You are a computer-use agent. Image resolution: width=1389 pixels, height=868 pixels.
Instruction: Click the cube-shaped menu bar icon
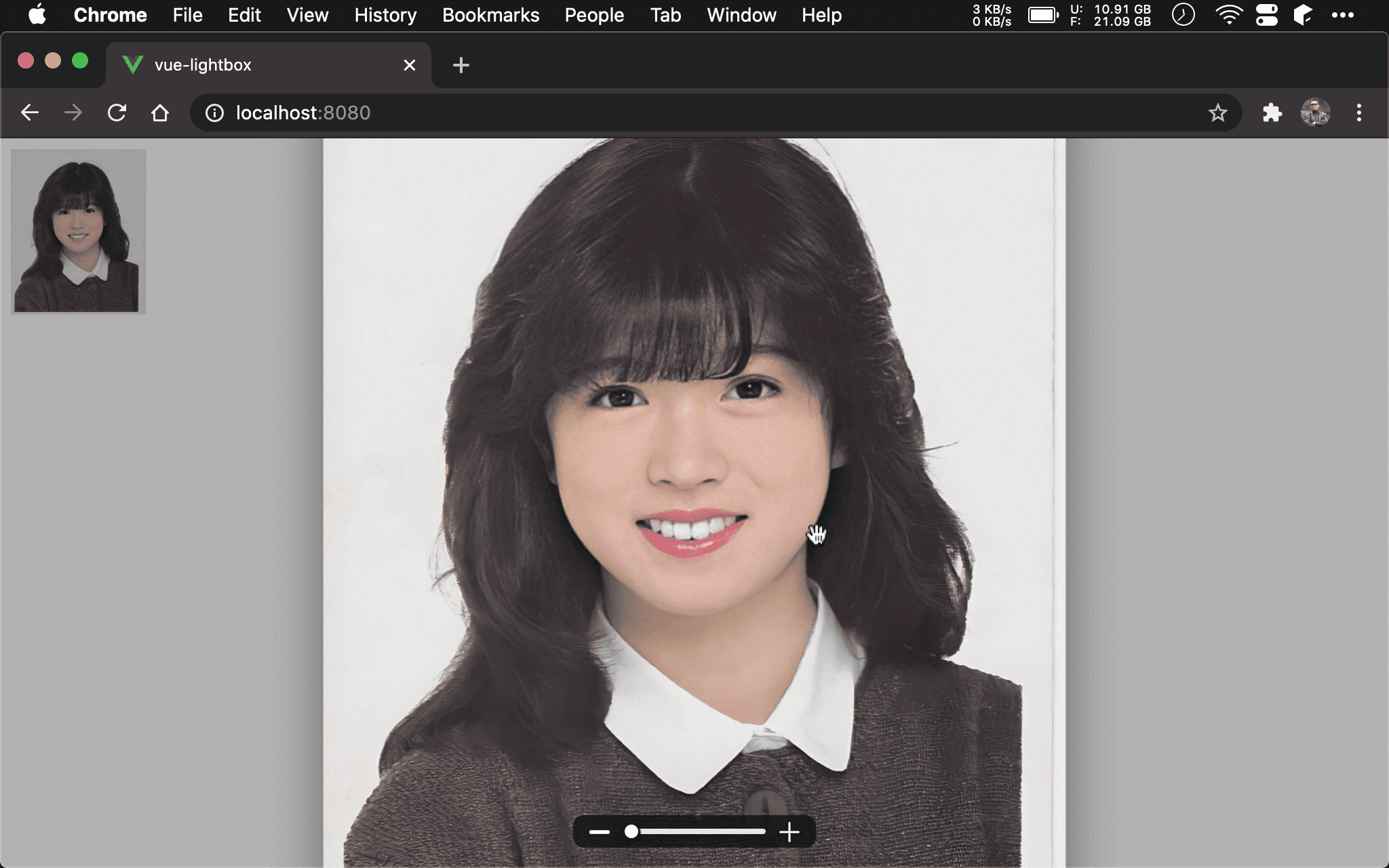click(x=1303, y=15)
